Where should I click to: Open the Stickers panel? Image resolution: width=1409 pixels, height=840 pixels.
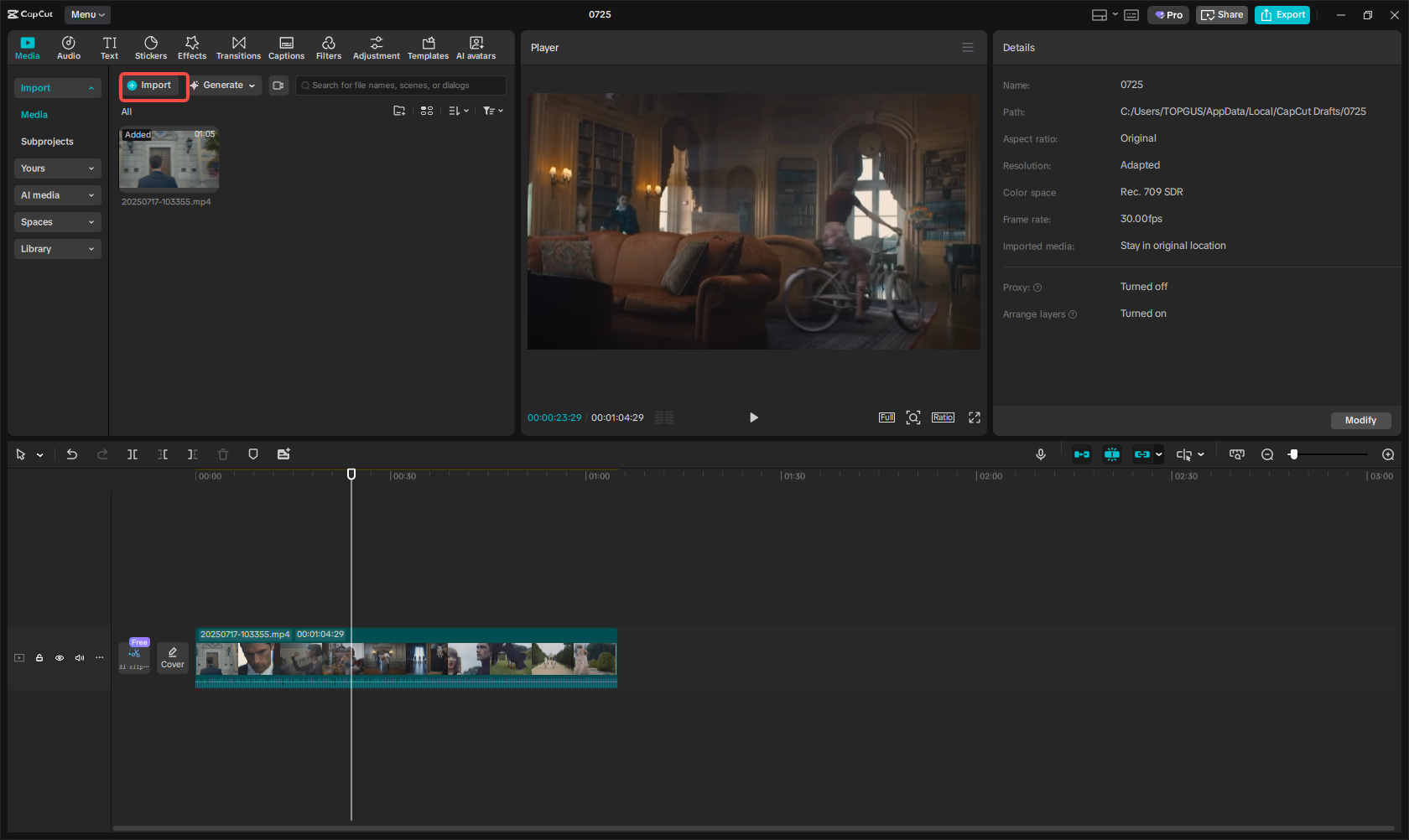[x=151, y=47]
